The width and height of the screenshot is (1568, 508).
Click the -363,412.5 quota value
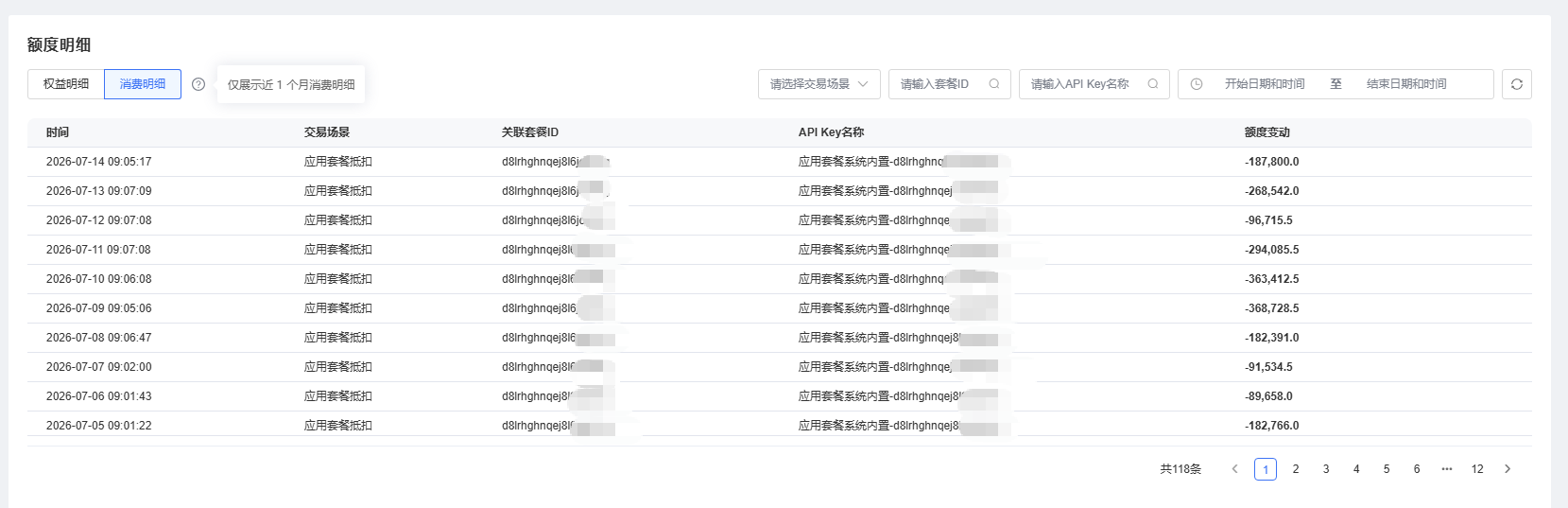pos(1272,279)
